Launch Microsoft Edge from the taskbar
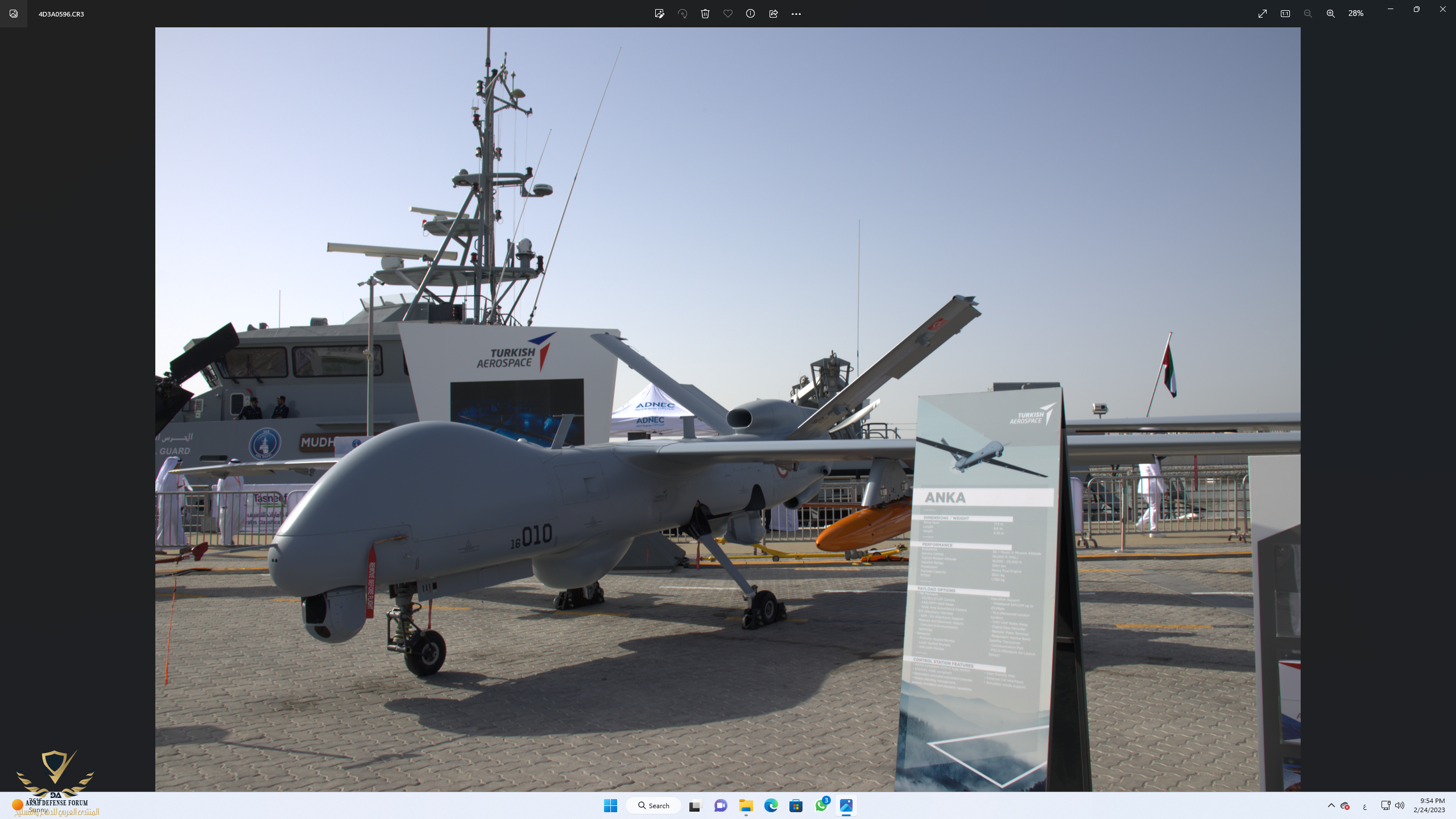 point(771,805)
